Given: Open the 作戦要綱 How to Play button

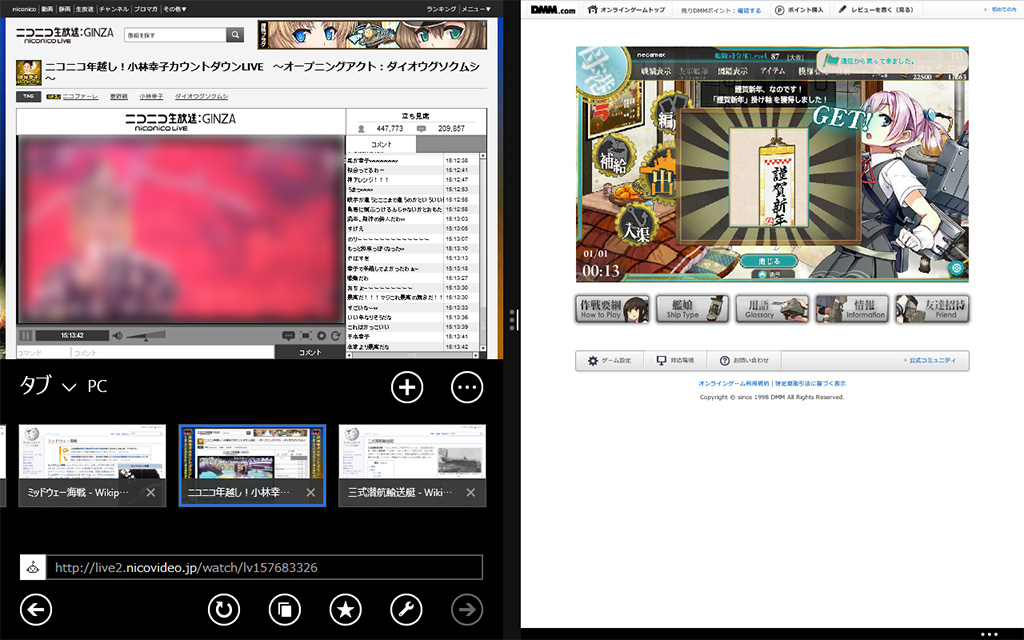Looking at the screenshot, I should (613, 309).
